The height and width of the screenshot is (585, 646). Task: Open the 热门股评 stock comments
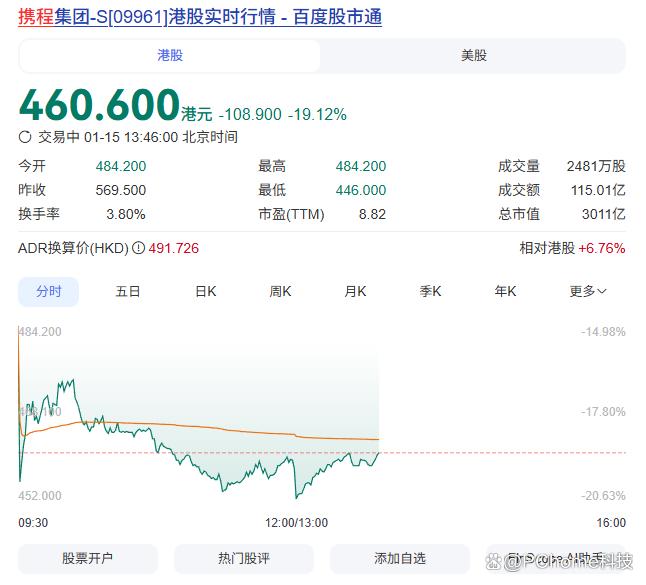point(244,559)
